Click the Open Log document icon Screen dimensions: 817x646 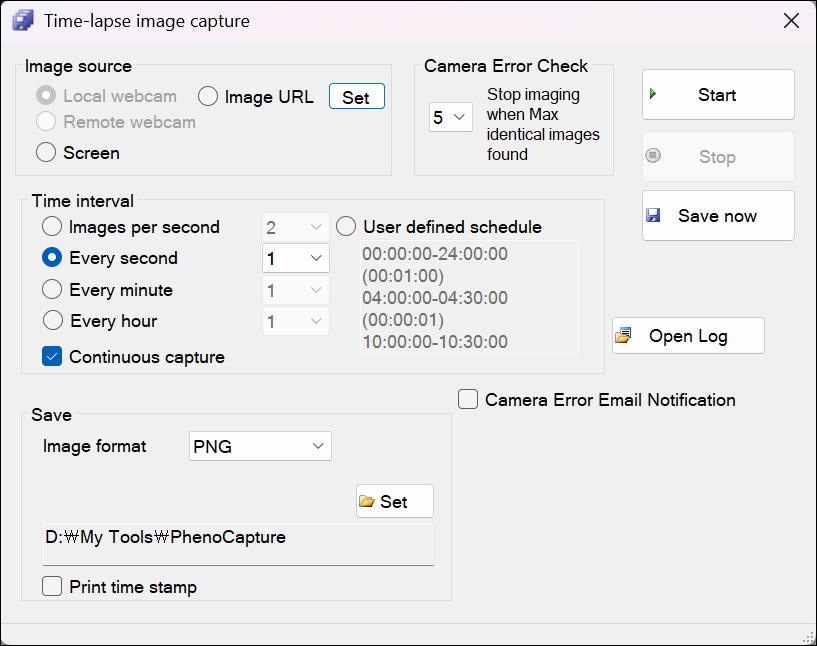[623, 336]
